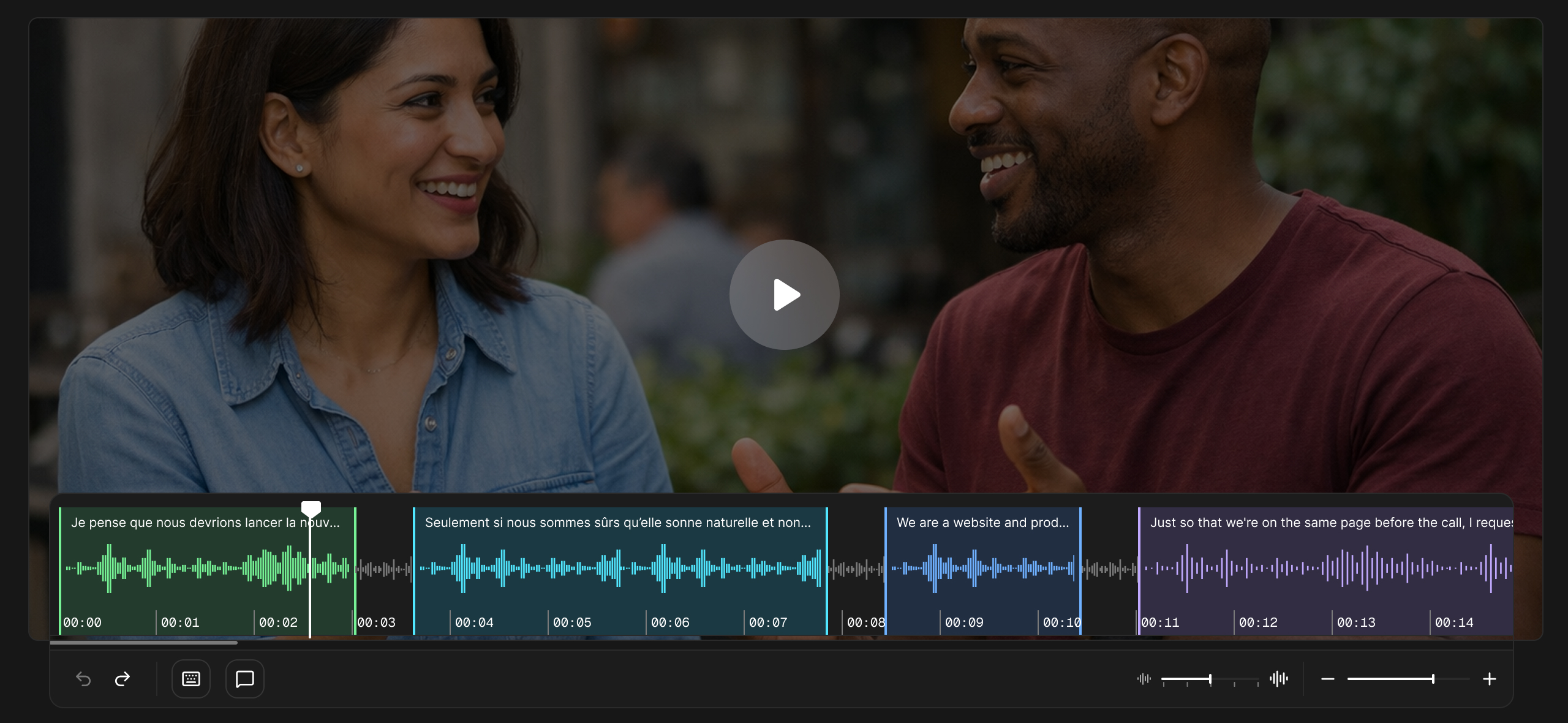Click the large waveform amplitude icon
Viewport: 1568px width, 723px height.
[x=1279, y=679]
